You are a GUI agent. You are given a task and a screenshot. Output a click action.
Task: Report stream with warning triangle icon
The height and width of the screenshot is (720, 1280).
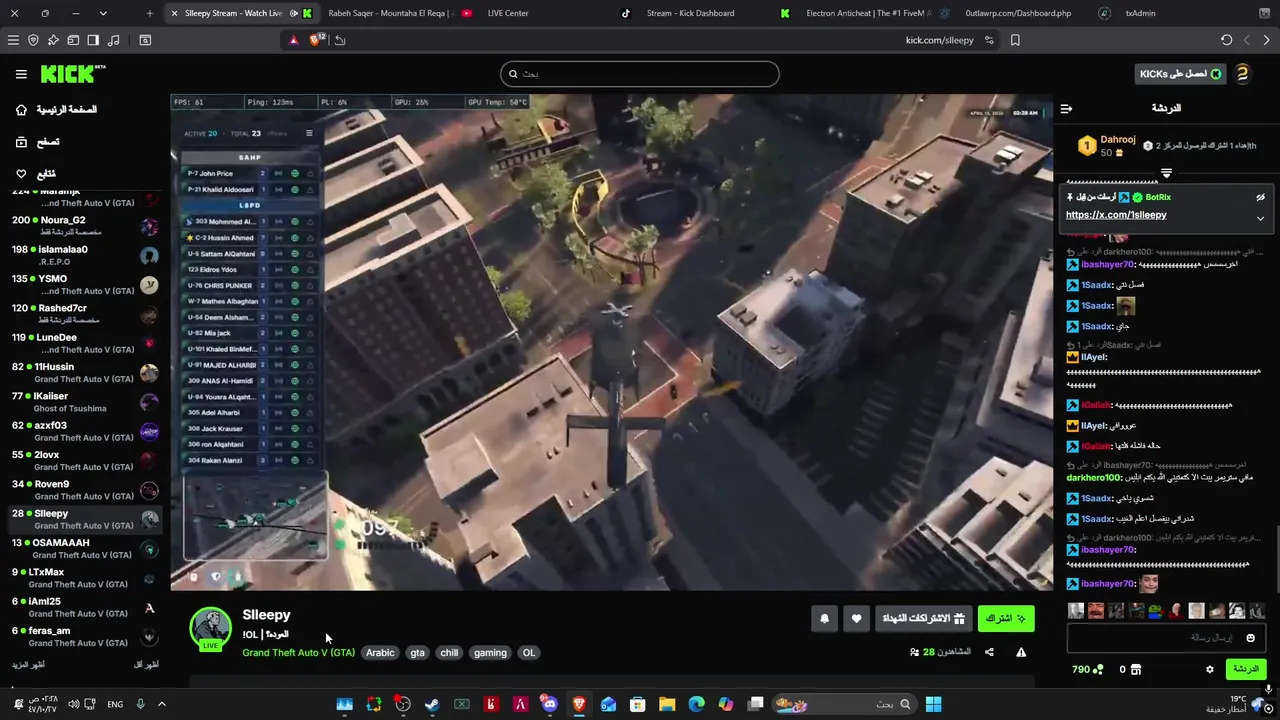(1021, 652)
